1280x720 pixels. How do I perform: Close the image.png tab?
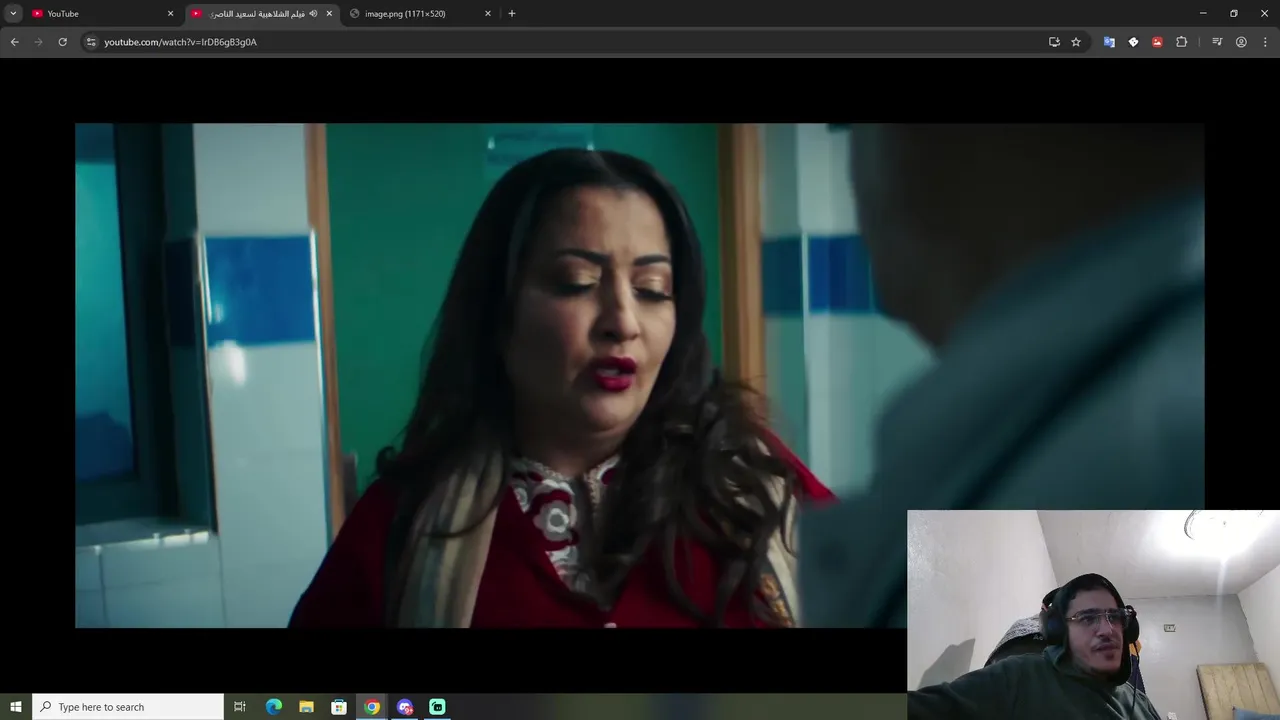(x=488, y=13)
